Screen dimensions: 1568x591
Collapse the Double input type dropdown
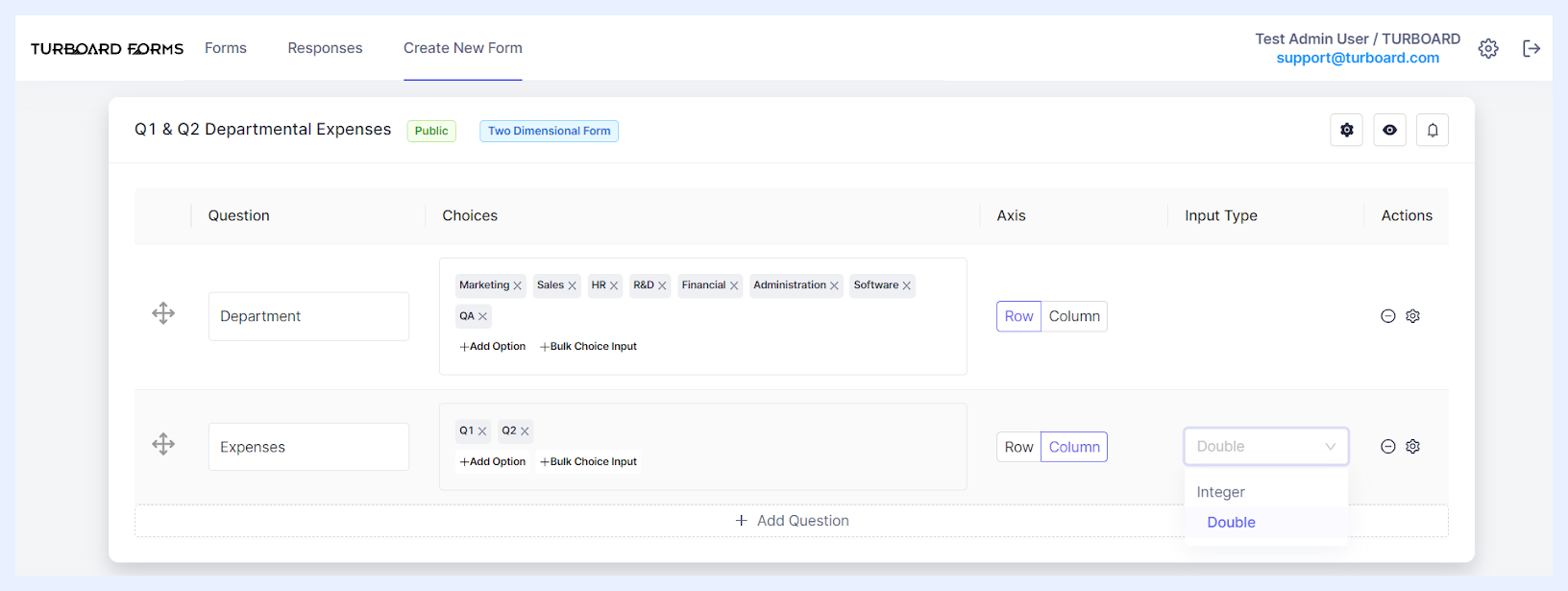(1266, 447)
